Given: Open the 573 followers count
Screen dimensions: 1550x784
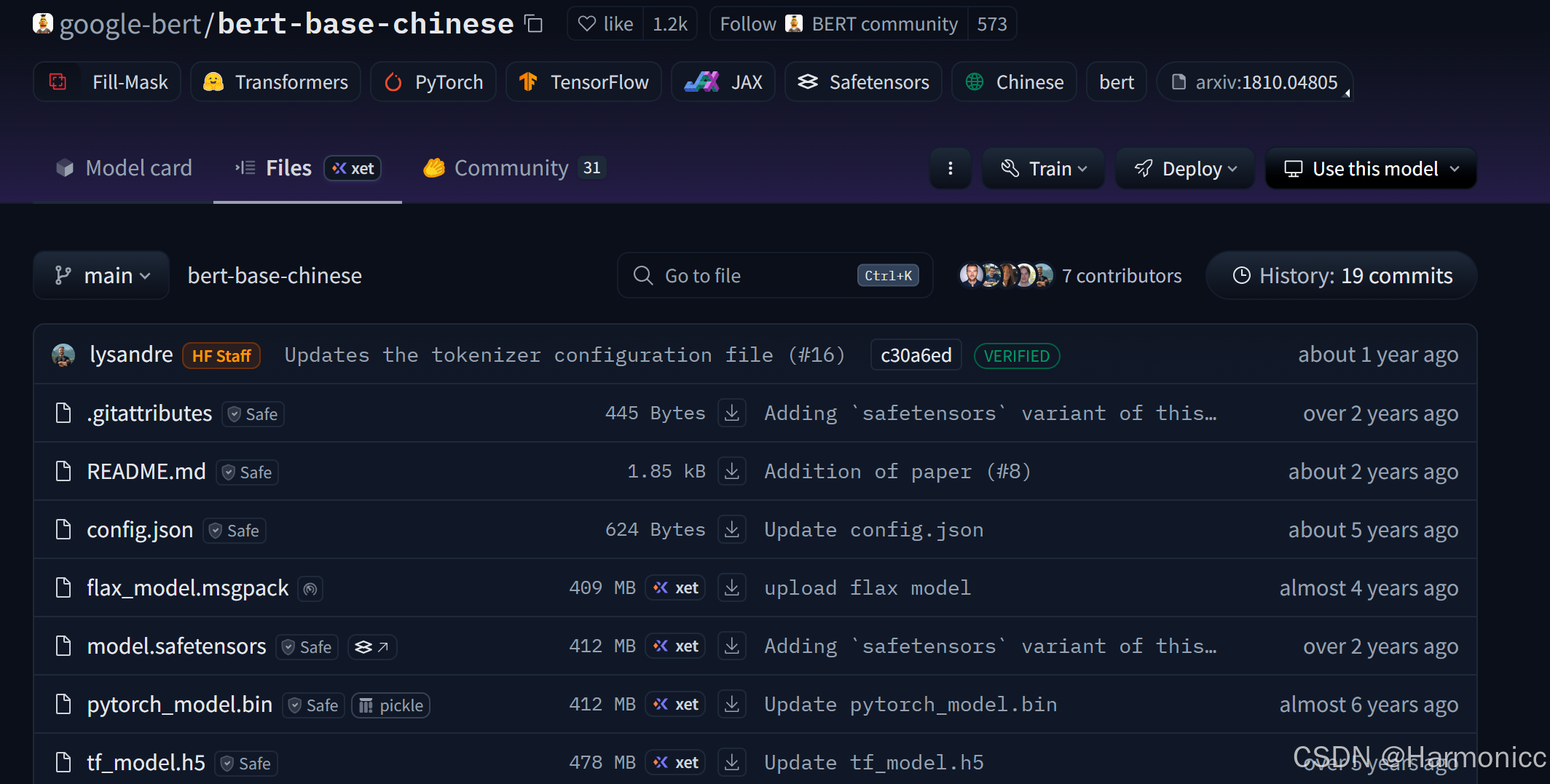Looking at the screenshot, I should pos(992,24).
